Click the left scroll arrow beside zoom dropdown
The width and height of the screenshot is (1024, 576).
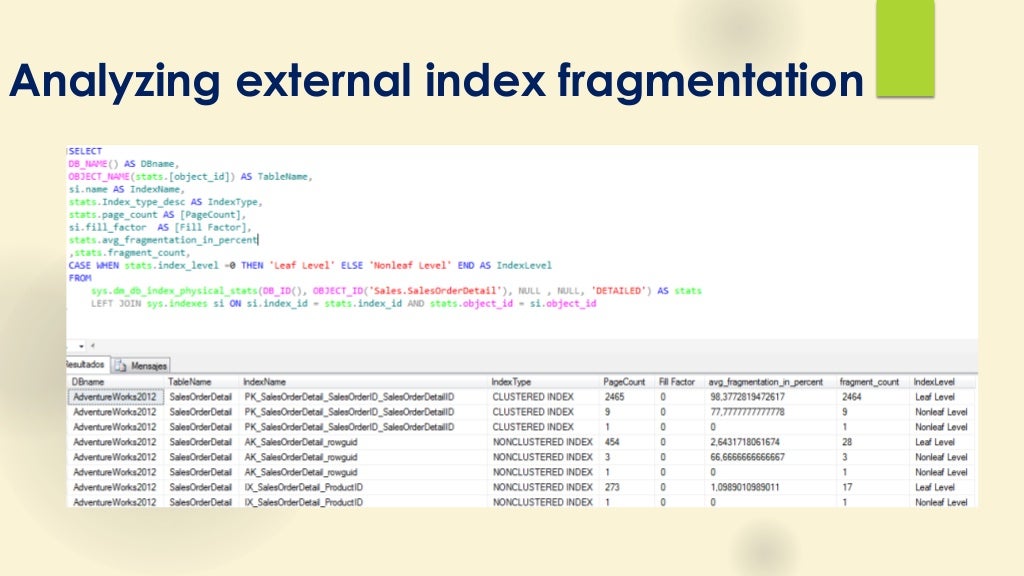click(x=93, y=345)
